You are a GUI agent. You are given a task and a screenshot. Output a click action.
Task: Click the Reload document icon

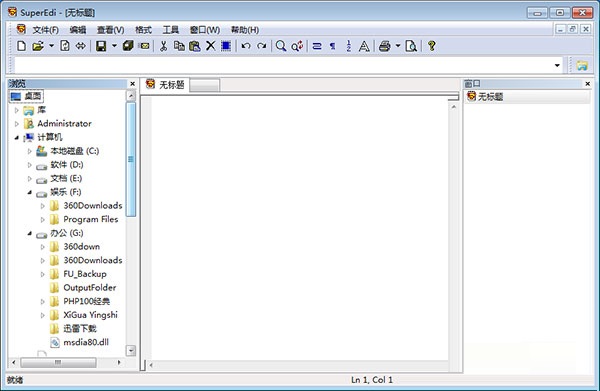click(x=65, y=46)
